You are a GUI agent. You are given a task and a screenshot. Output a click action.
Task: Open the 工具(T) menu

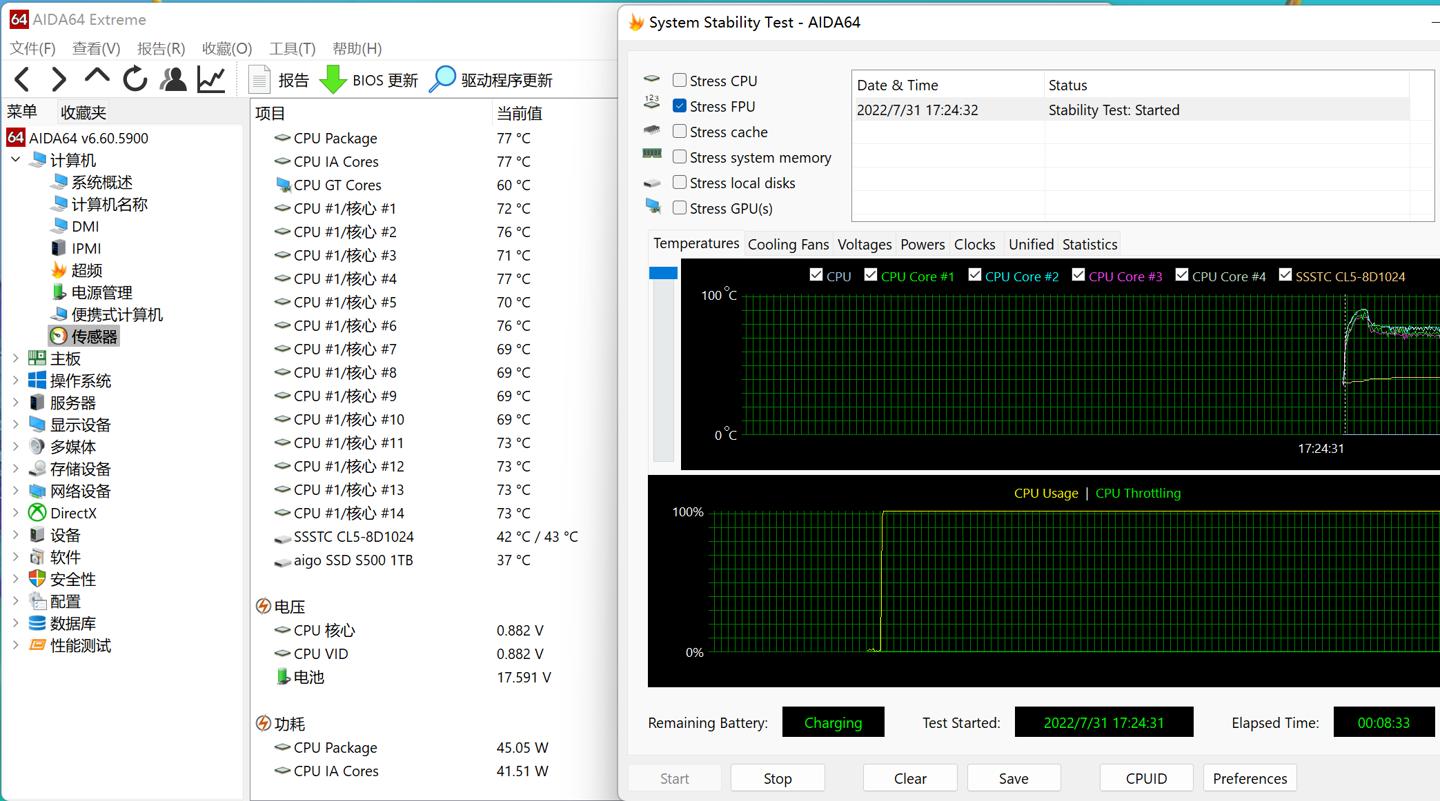(292, 48)
